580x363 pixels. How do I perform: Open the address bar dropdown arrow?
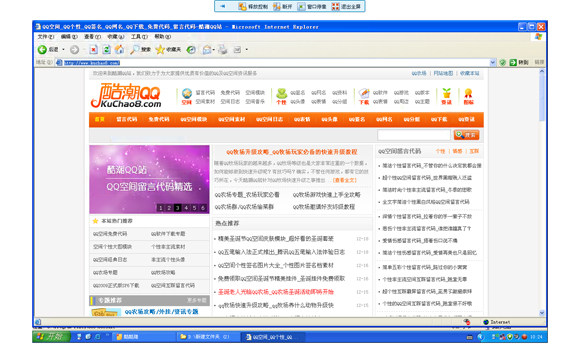(x=493, y=63)
